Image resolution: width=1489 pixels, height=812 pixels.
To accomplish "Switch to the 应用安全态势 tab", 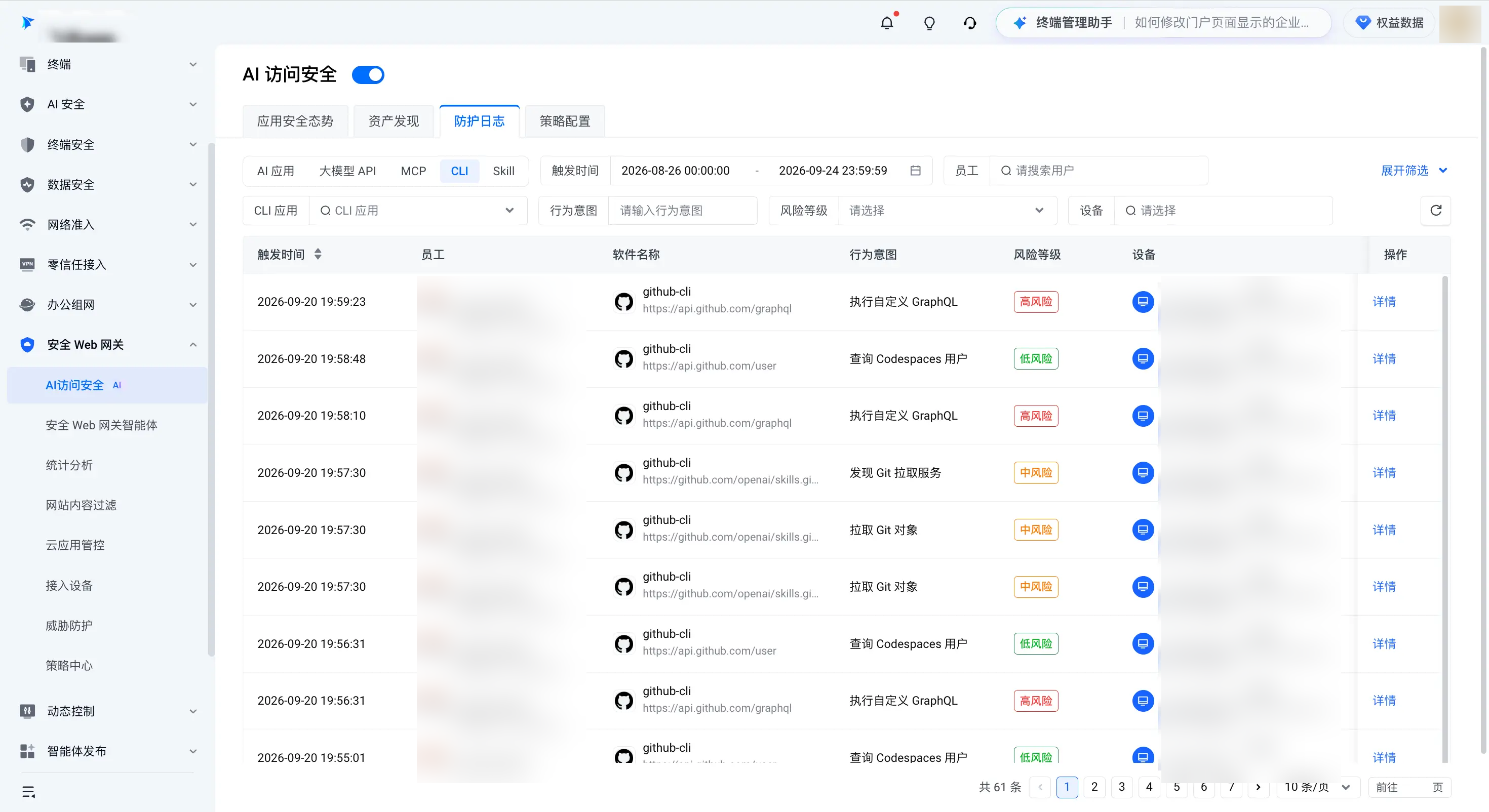I will (295, 121).
